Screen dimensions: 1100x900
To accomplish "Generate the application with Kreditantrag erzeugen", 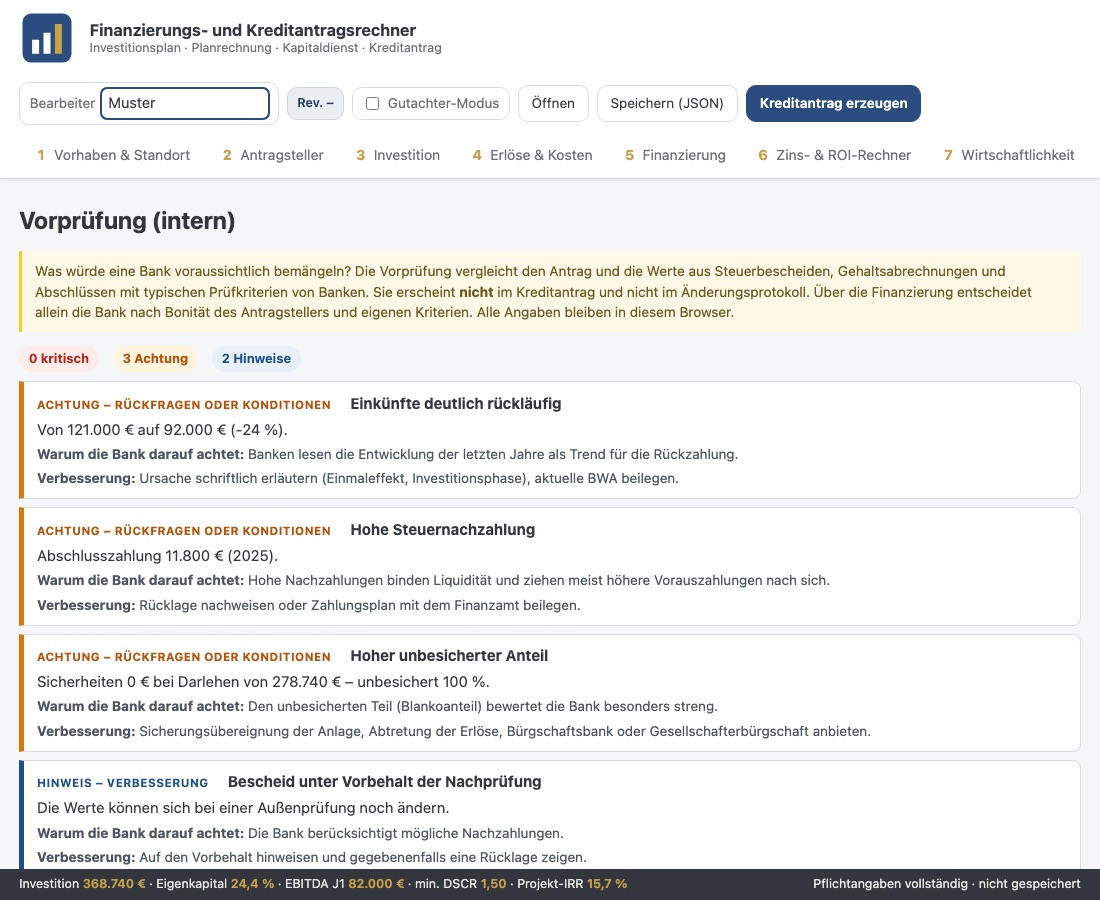I will (x=833, y=104).
